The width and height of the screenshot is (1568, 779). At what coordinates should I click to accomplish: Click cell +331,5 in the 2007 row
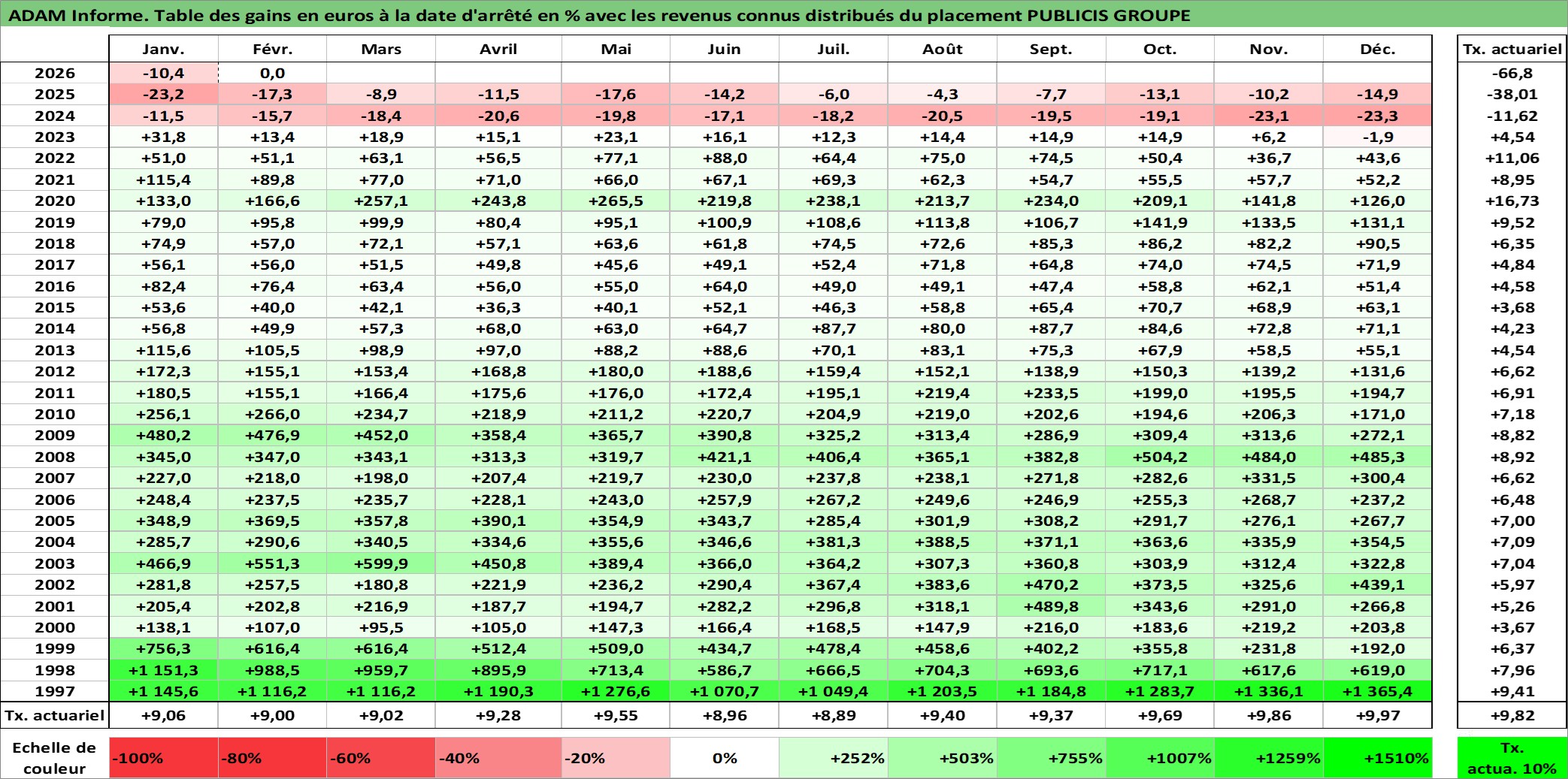[x=1269, y=478]
